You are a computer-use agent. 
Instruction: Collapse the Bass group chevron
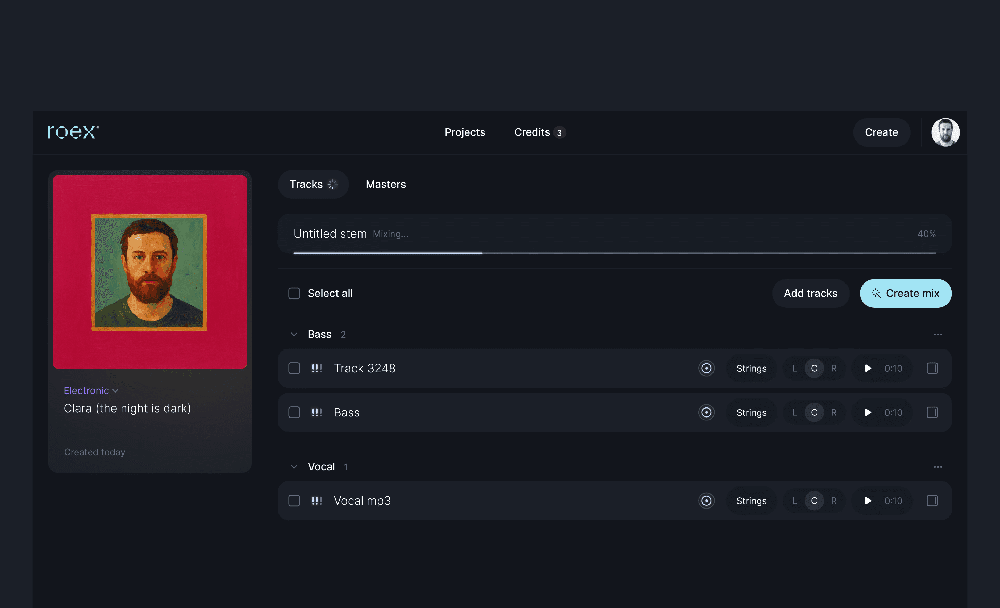(x=293, y=334)
